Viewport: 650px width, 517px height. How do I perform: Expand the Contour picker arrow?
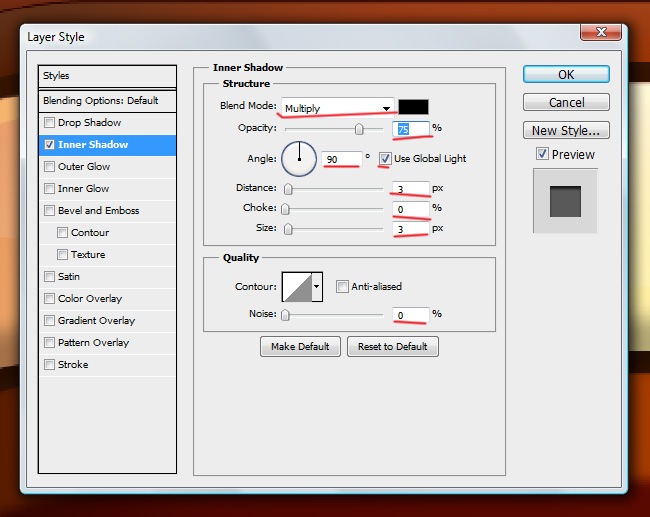tap(318, 287)
